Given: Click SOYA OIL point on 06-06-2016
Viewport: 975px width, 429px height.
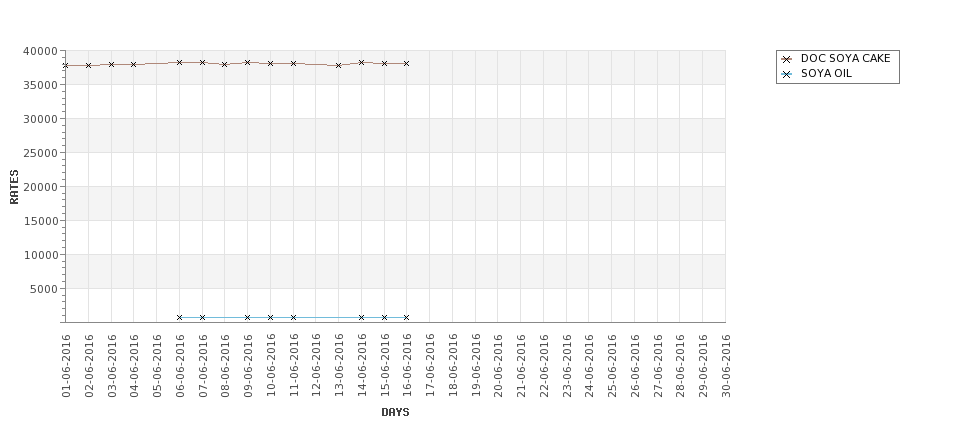Looking at the screenshot, I should click(180, 317).
